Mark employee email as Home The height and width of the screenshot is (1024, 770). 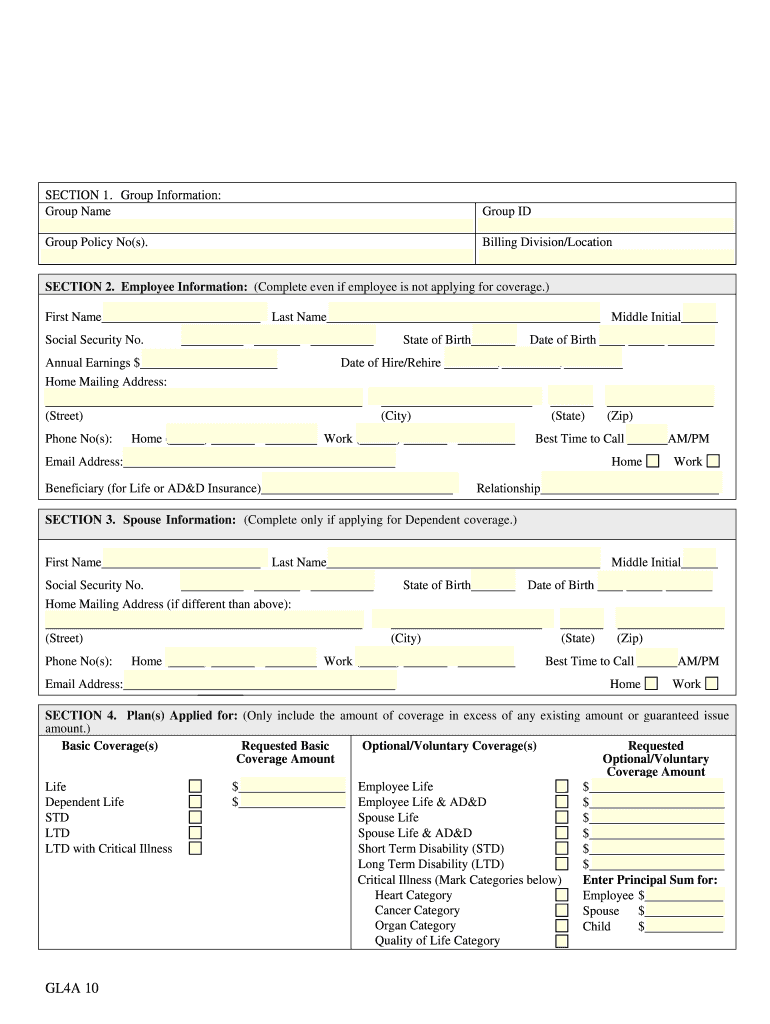[652, 461]
